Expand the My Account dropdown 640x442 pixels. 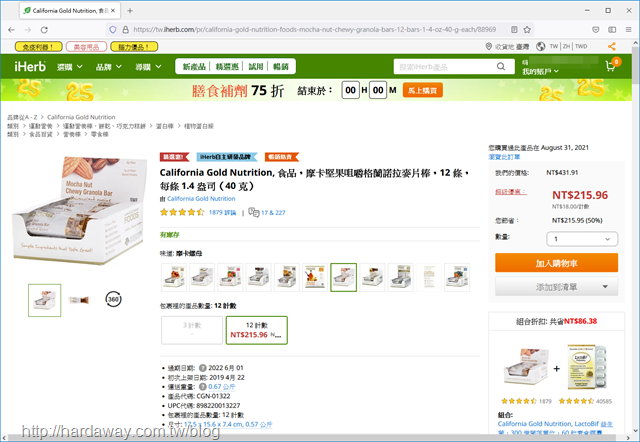pos(540,72)
